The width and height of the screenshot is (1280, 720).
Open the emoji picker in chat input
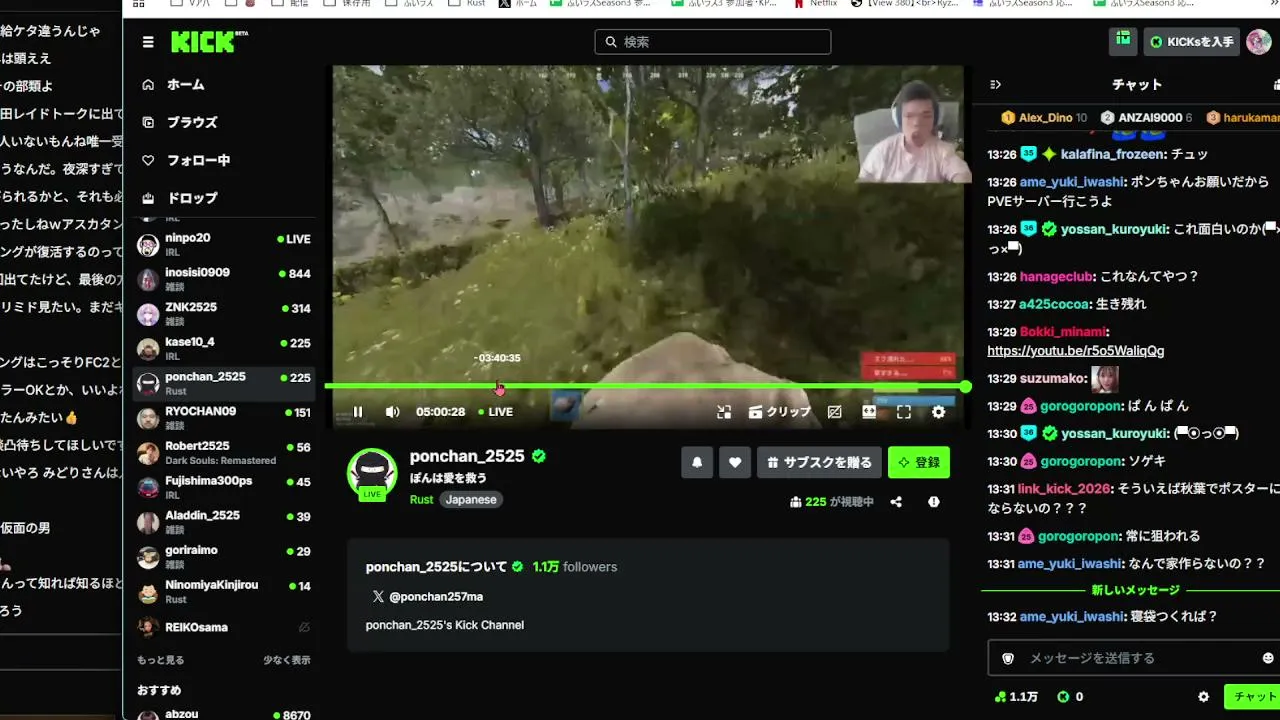[1268, 658]
